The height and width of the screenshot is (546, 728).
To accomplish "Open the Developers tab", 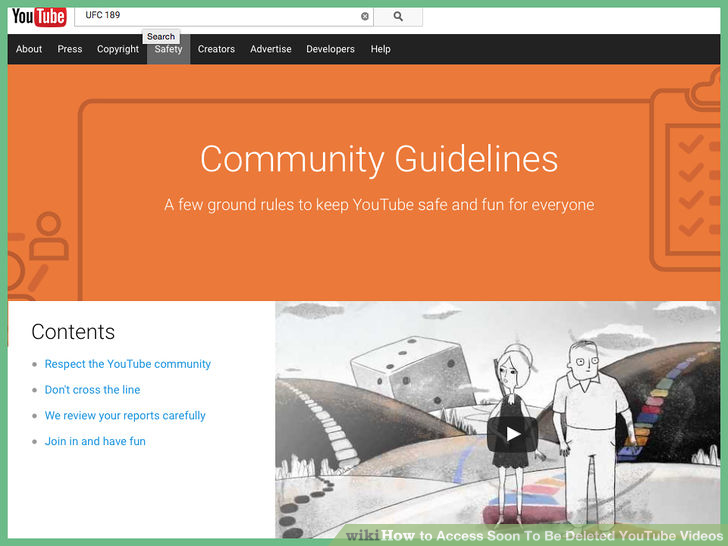I will [x=330, y=49].
